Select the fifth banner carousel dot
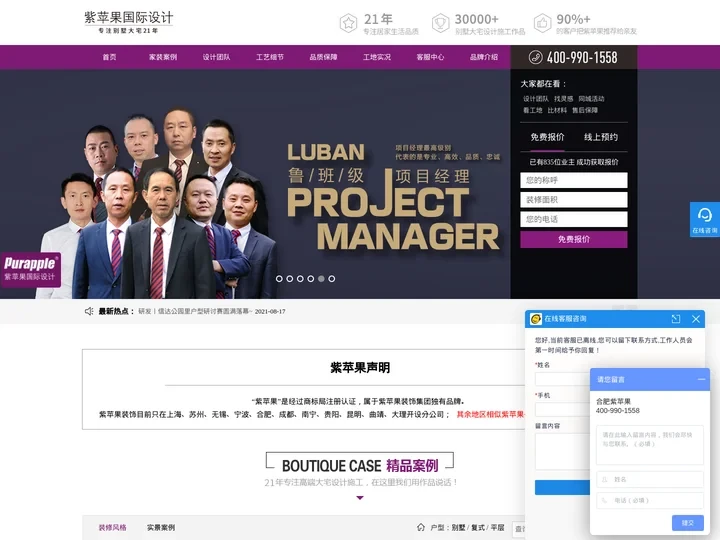Image resolution: width=720 pixels, height=540 pixels. click(x=321, y=279)
